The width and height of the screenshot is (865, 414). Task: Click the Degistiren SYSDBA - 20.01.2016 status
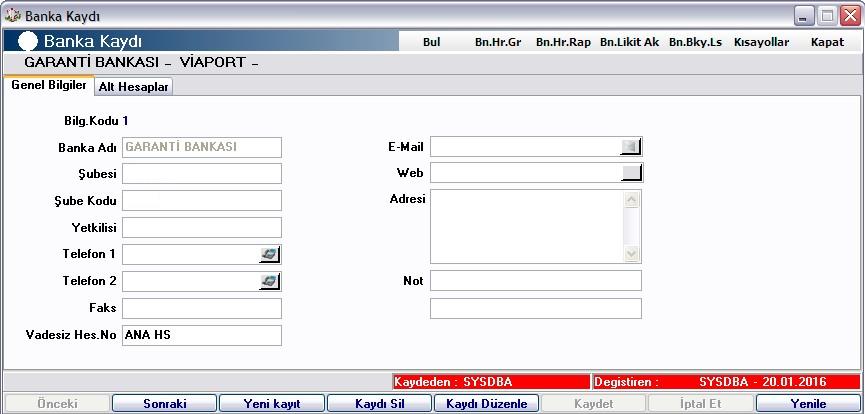[x=727, y=382]
